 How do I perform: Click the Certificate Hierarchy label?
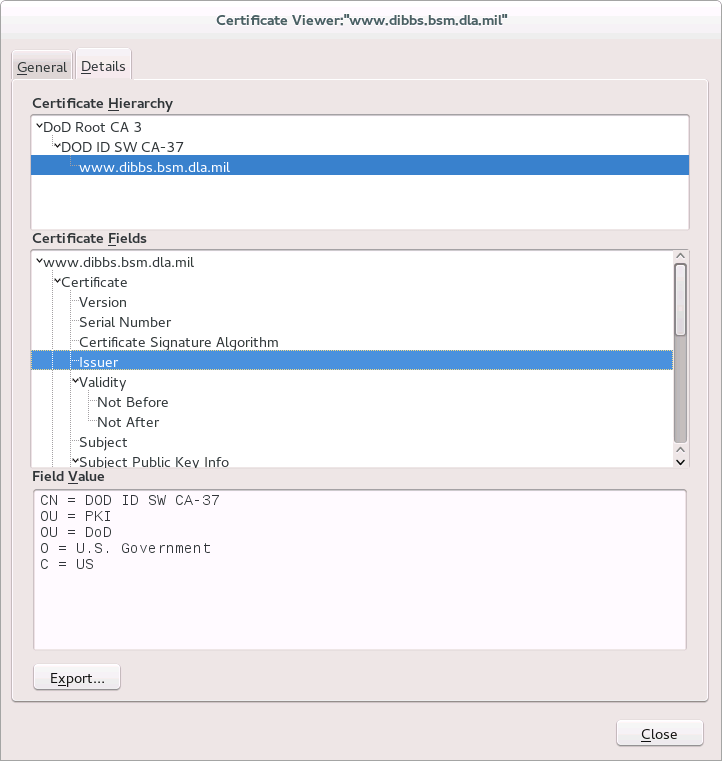tap(102, 103)
